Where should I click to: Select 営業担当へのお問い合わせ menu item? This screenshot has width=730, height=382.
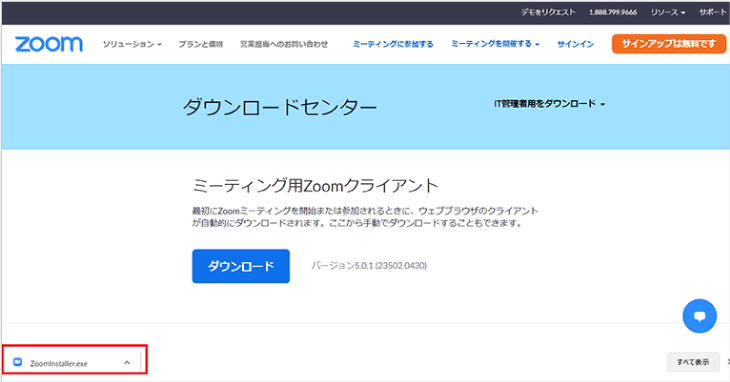click(284, 44)
